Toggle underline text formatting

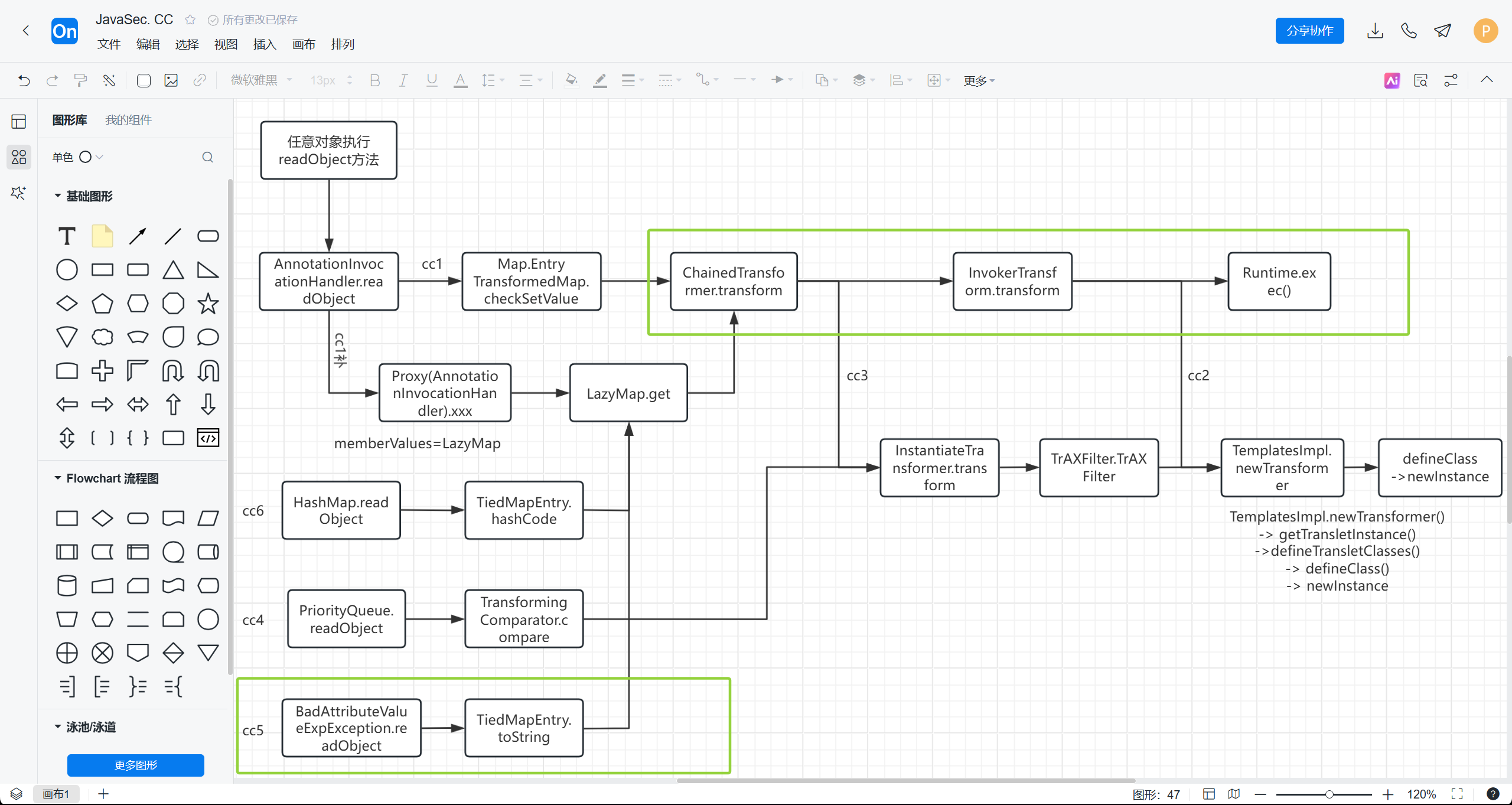click(432, 80)
